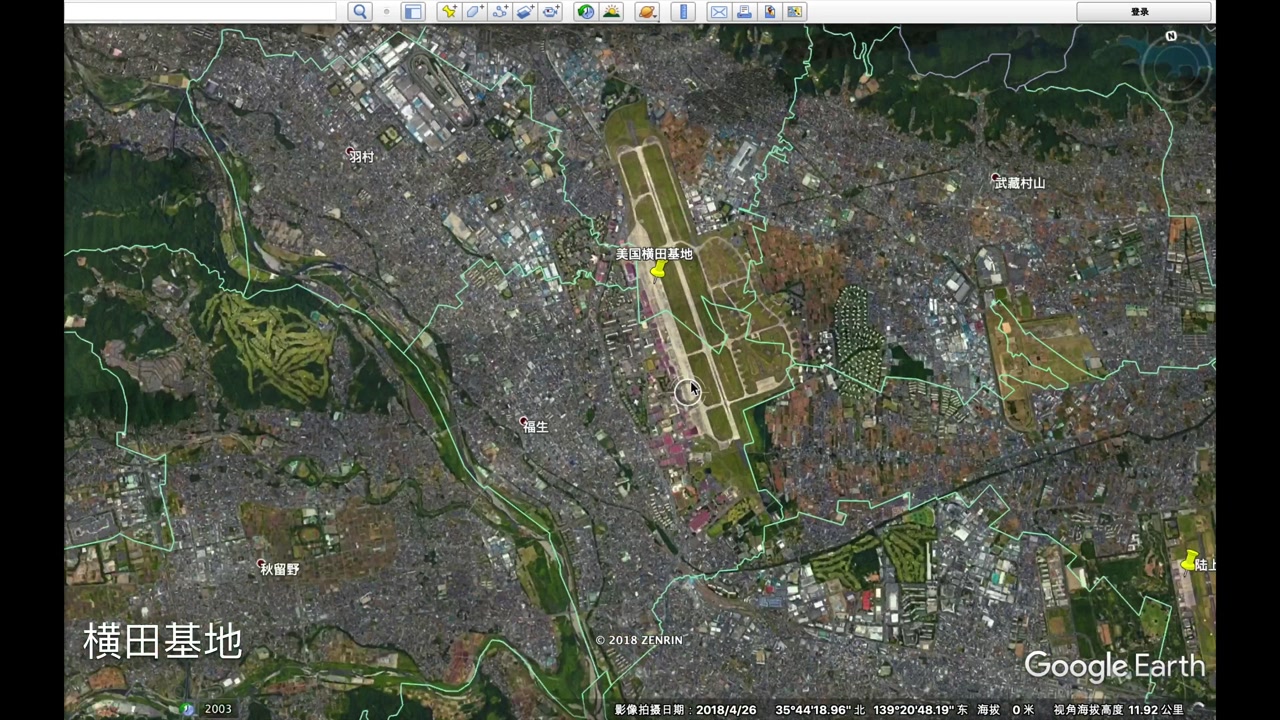Show historical imagery clock icon
This screenshot has width=1280, height=720.
pos(586,12)
